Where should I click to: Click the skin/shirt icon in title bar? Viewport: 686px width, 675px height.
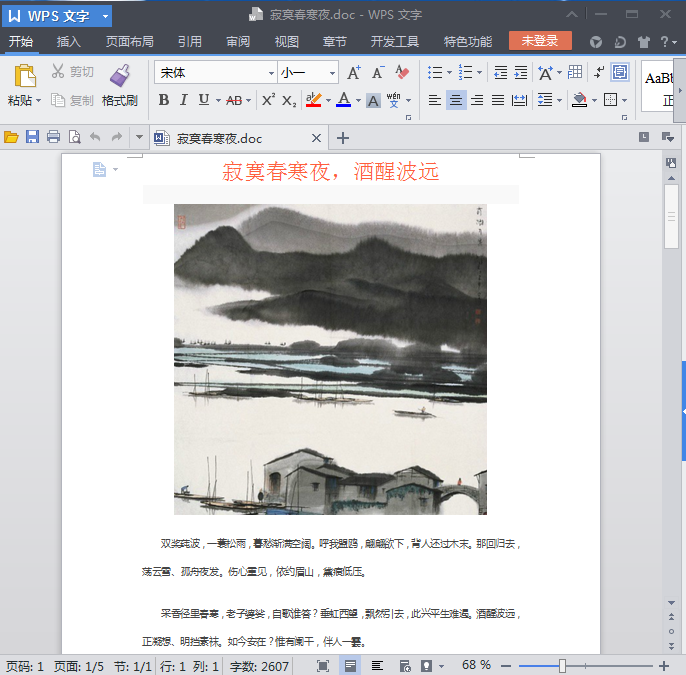coord(644,42)
